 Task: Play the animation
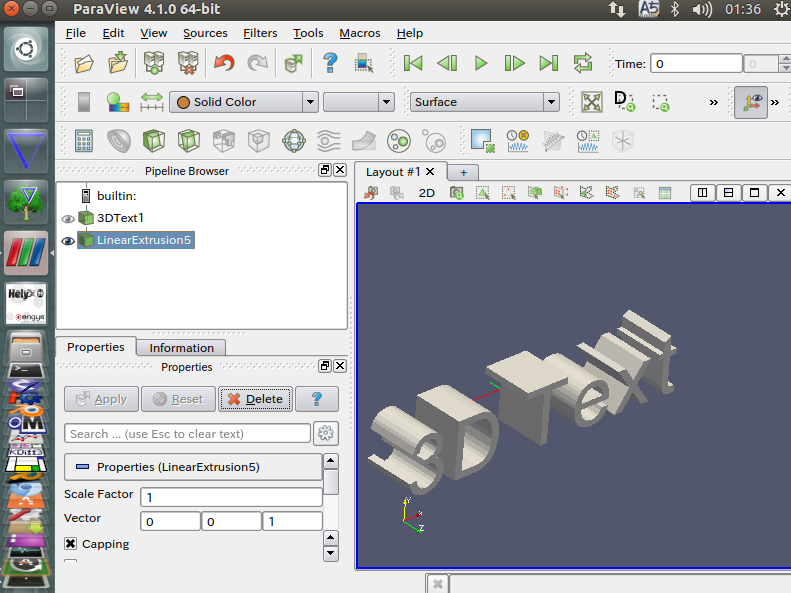click(481, 64)
